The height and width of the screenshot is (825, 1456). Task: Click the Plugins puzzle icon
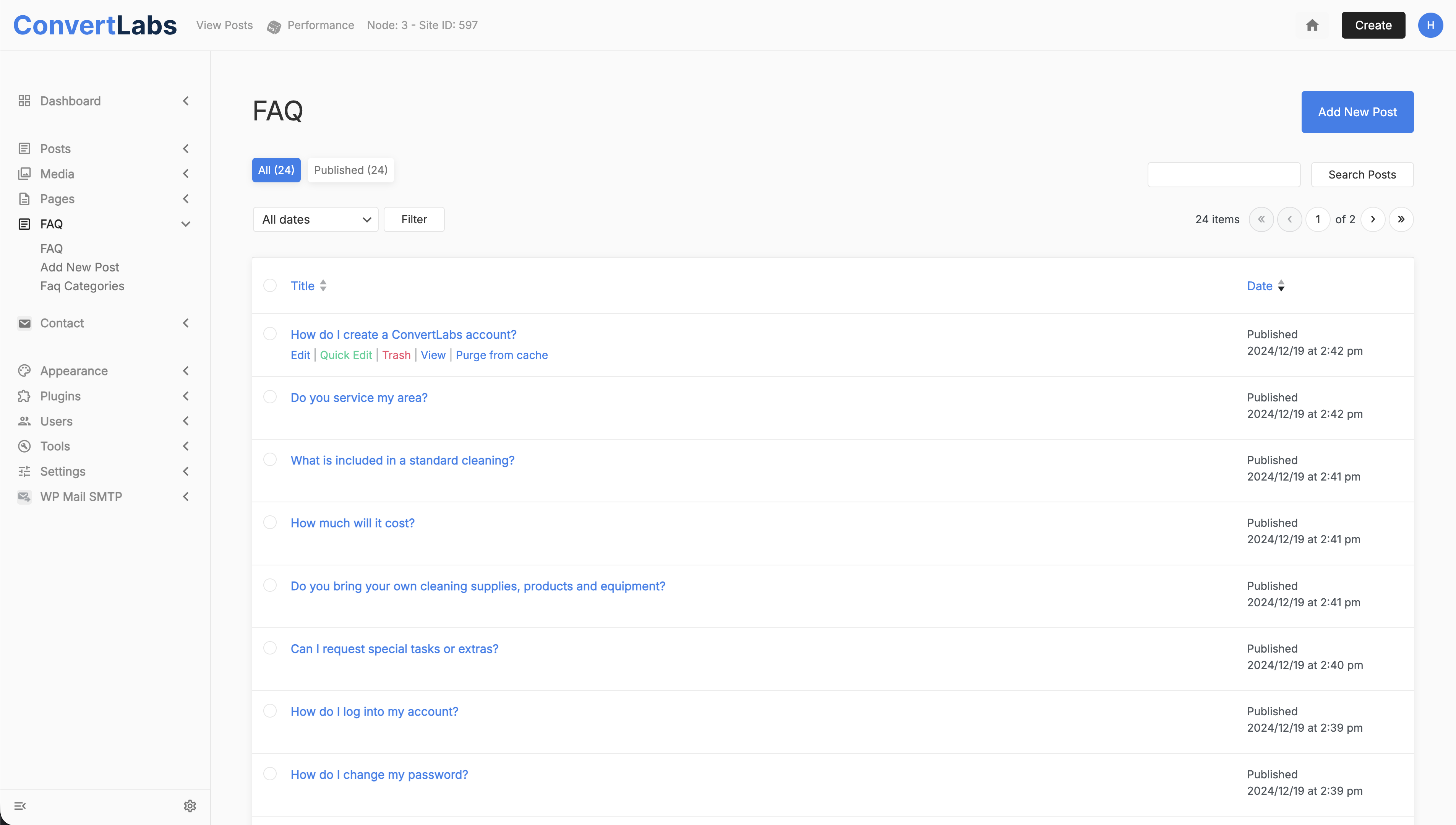[24, 396]
